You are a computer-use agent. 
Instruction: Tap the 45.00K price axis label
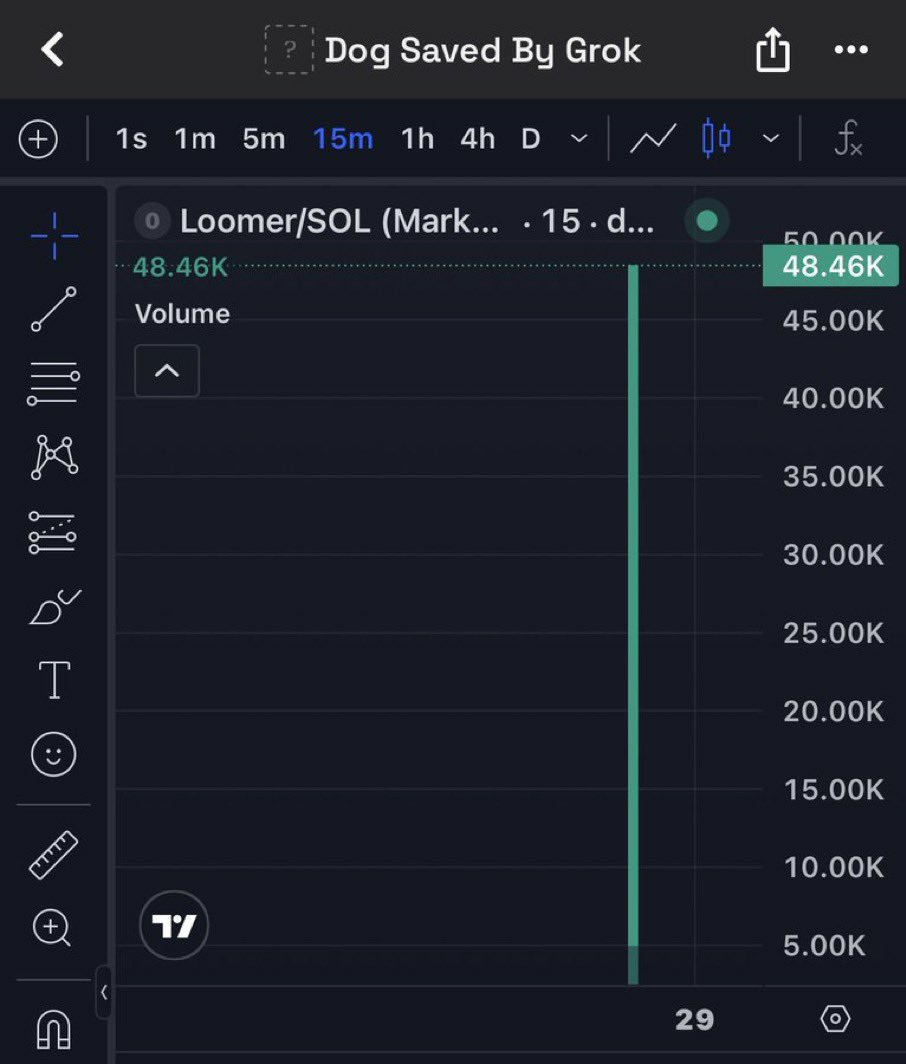(833, 320)
